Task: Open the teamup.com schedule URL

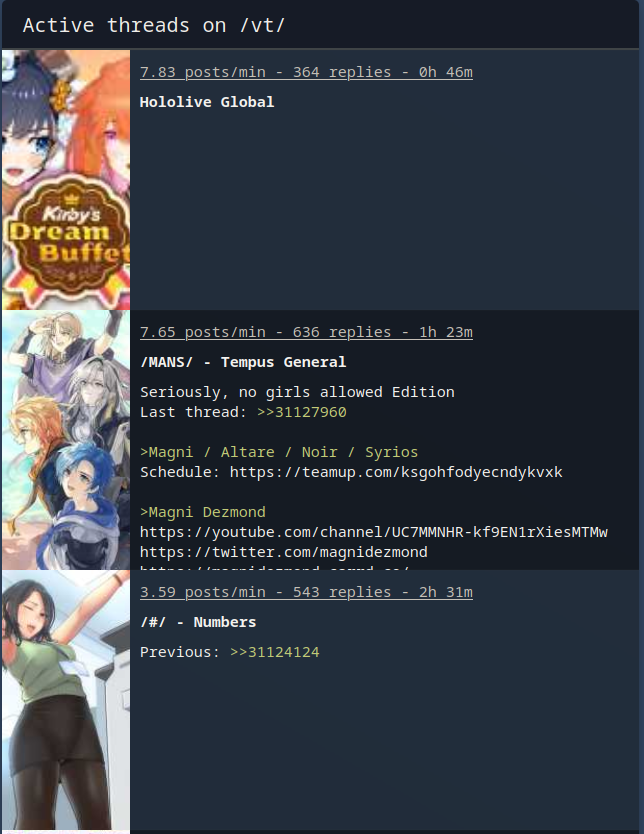Action: click(396, 472)
